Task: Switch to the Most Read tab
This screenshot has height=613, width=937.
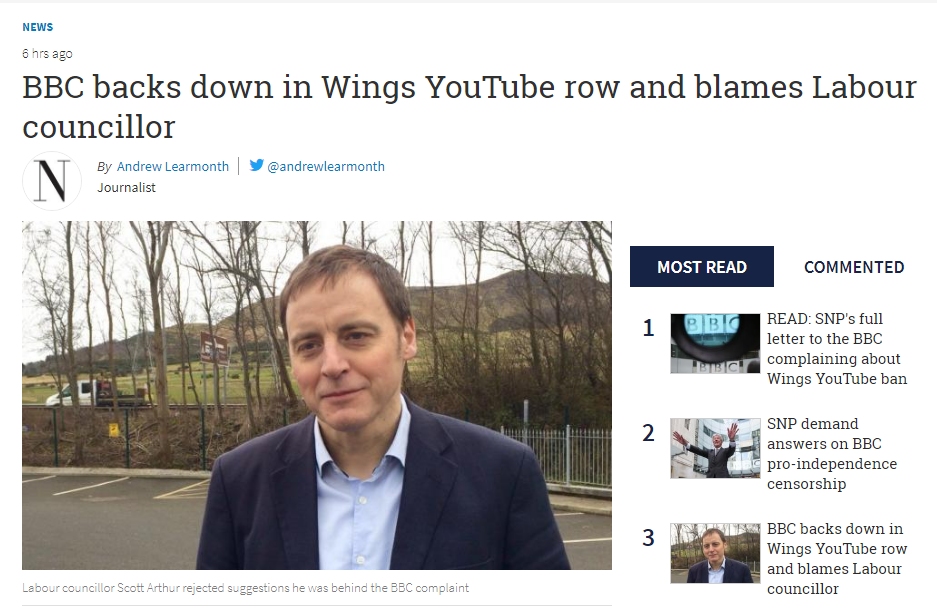Action: click(702, 266)
